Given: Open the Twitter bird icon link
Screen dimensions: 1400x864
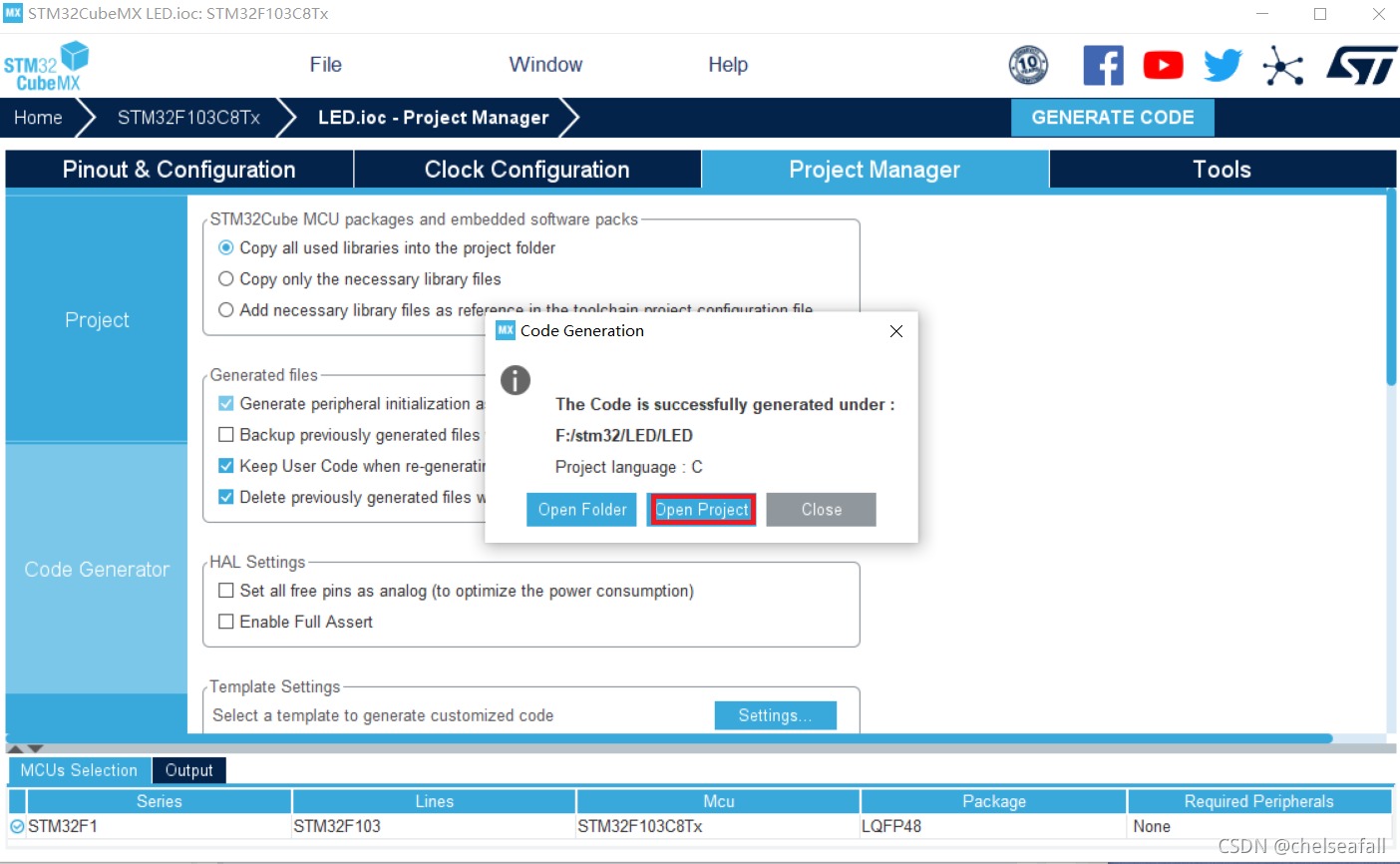Looking at the screenshot, I should click(x=1223, y=66).
